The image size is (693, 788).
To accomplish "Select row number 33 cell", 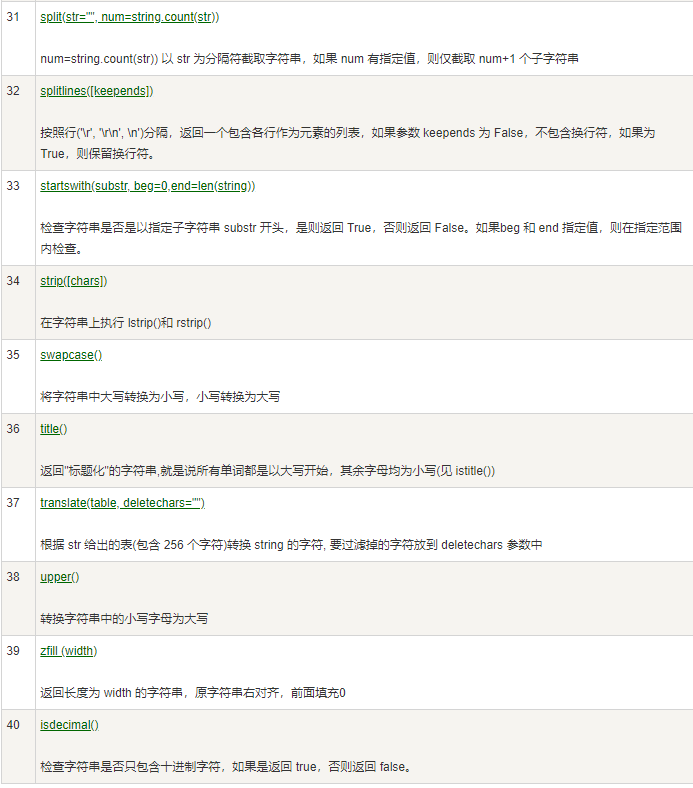I will coord(18,218).
